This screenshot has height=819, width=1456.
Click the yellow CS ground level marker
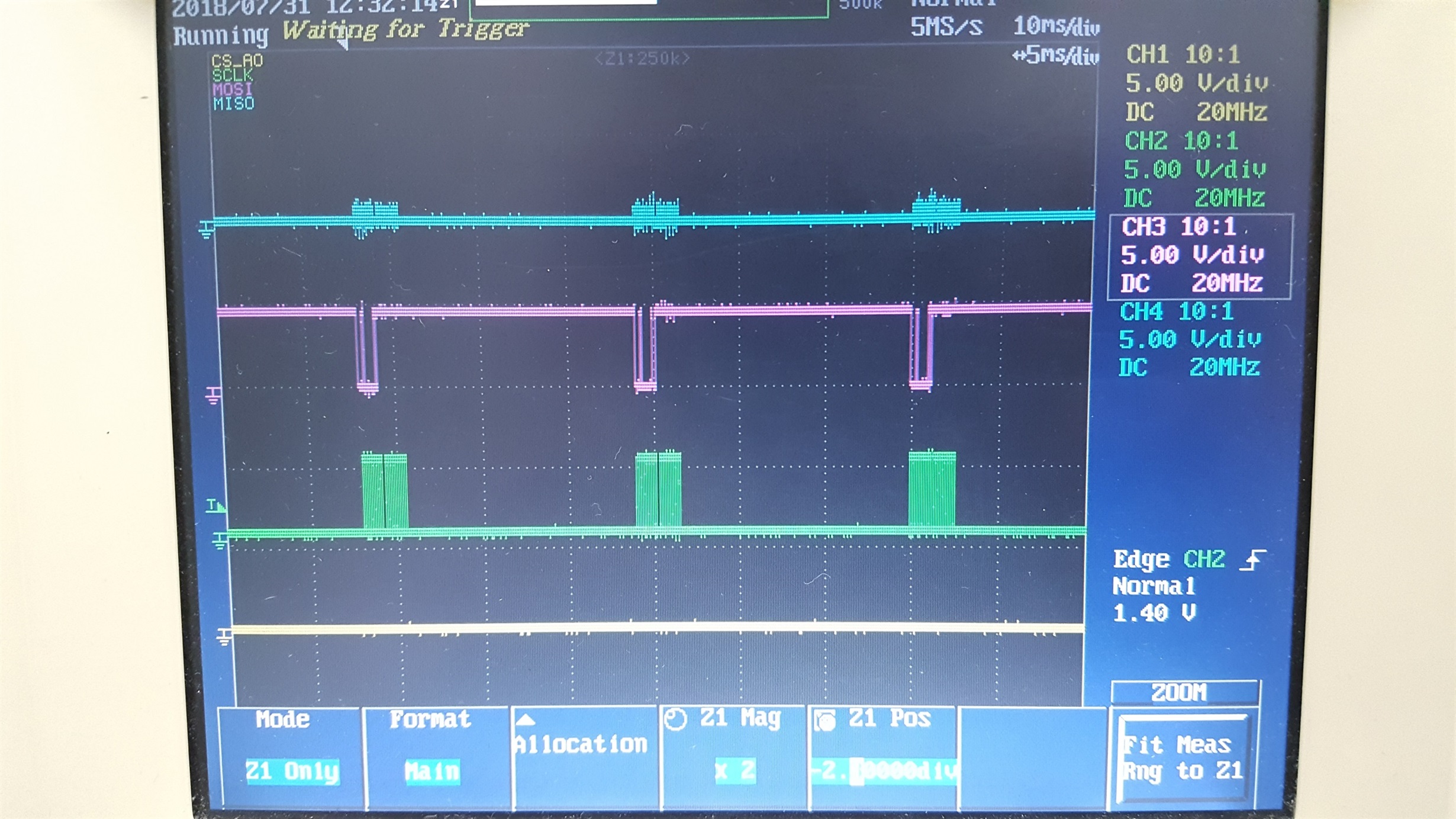(x=224, y=637)
